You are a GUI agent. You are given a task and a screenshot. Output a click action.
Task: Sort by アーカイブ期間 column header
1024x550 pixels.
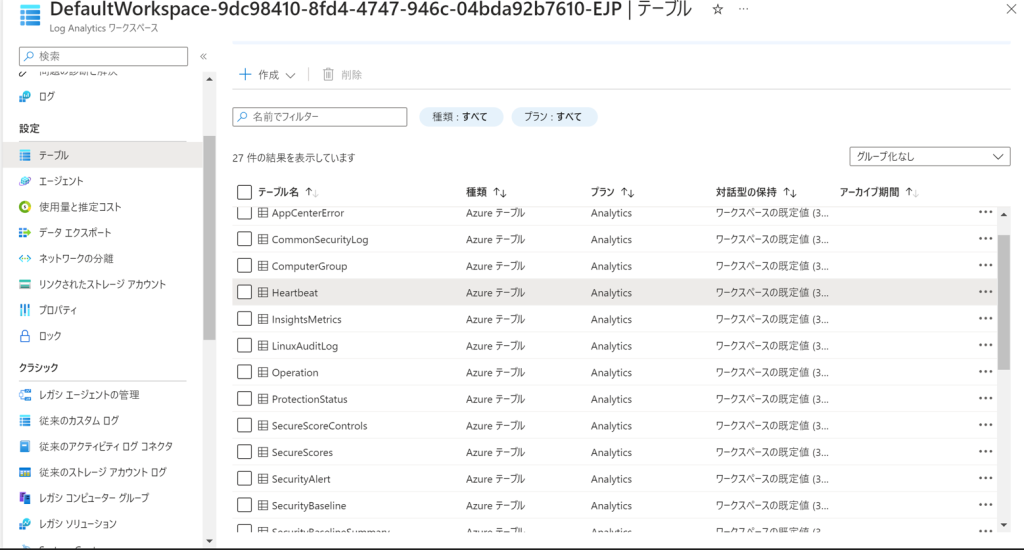pos(878,192)
